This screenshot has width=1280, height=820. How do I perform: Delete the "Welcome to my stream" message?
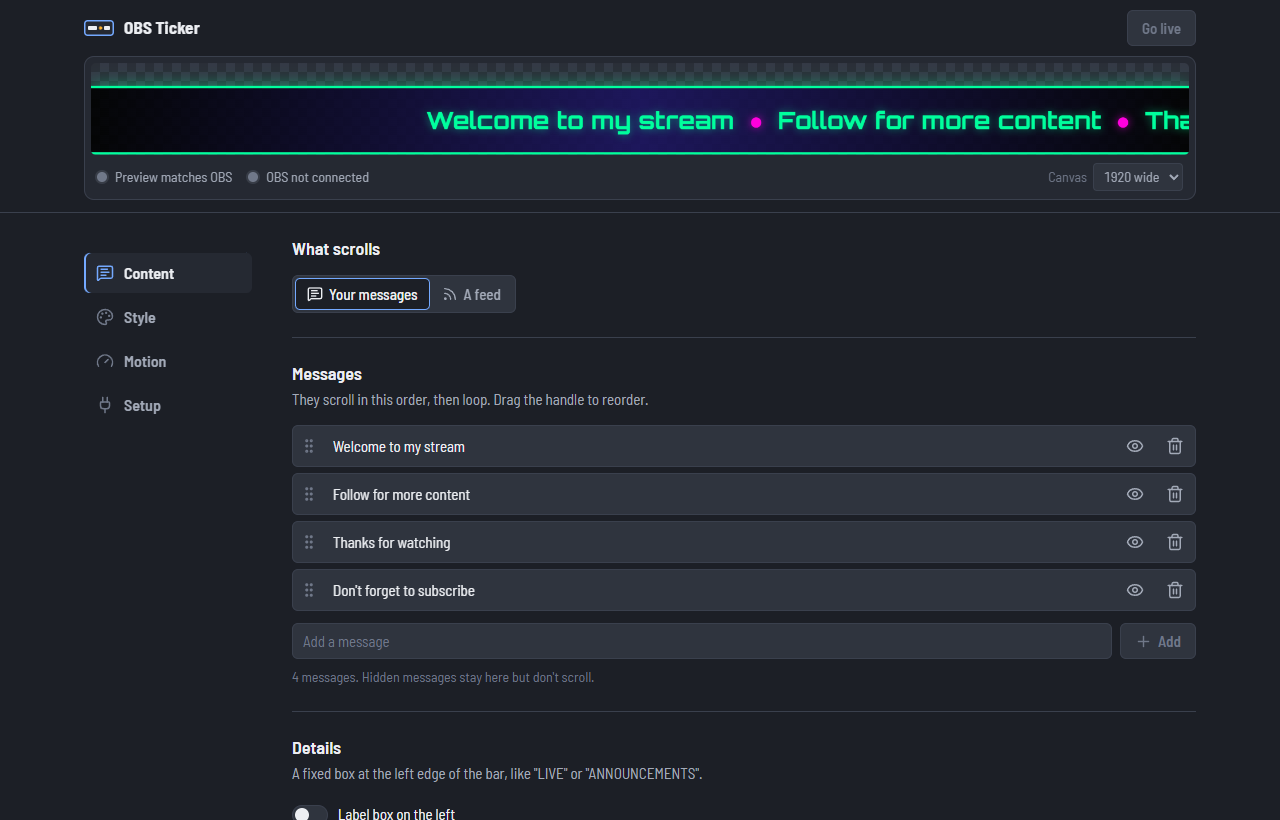(x=1175, y=446)
